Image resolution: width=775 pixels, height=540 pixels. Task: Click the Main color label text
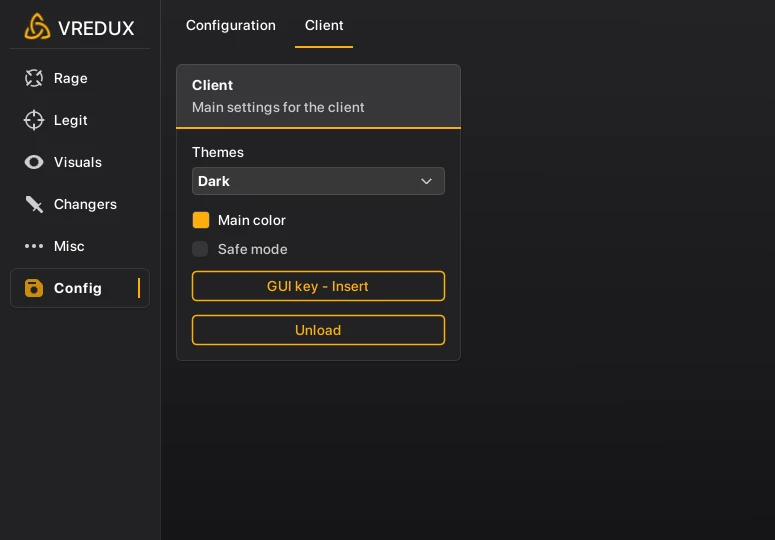252,220
